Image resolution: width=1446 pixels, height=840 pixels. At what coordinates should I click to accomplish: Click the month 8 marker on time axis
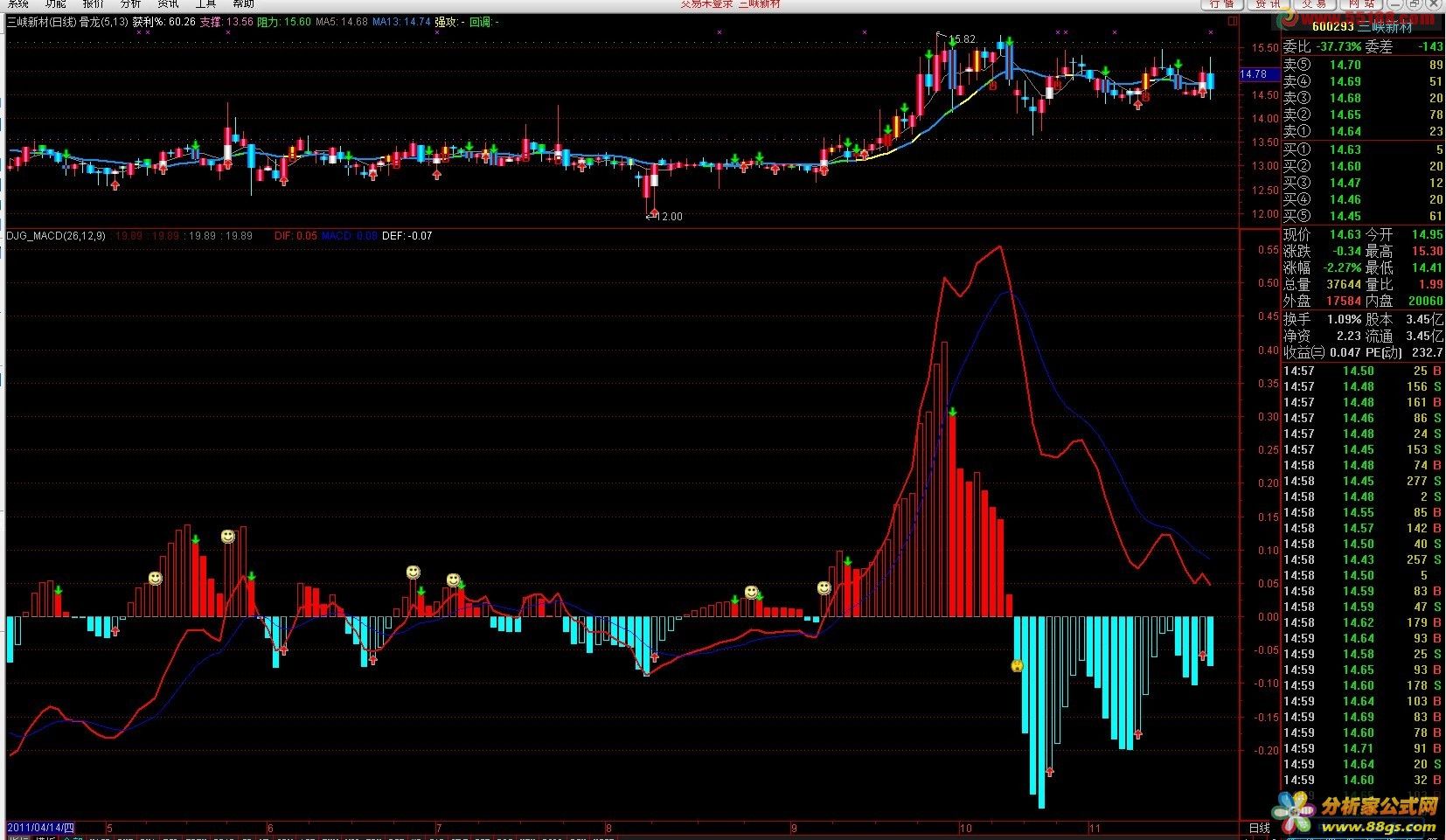(608, 827)
